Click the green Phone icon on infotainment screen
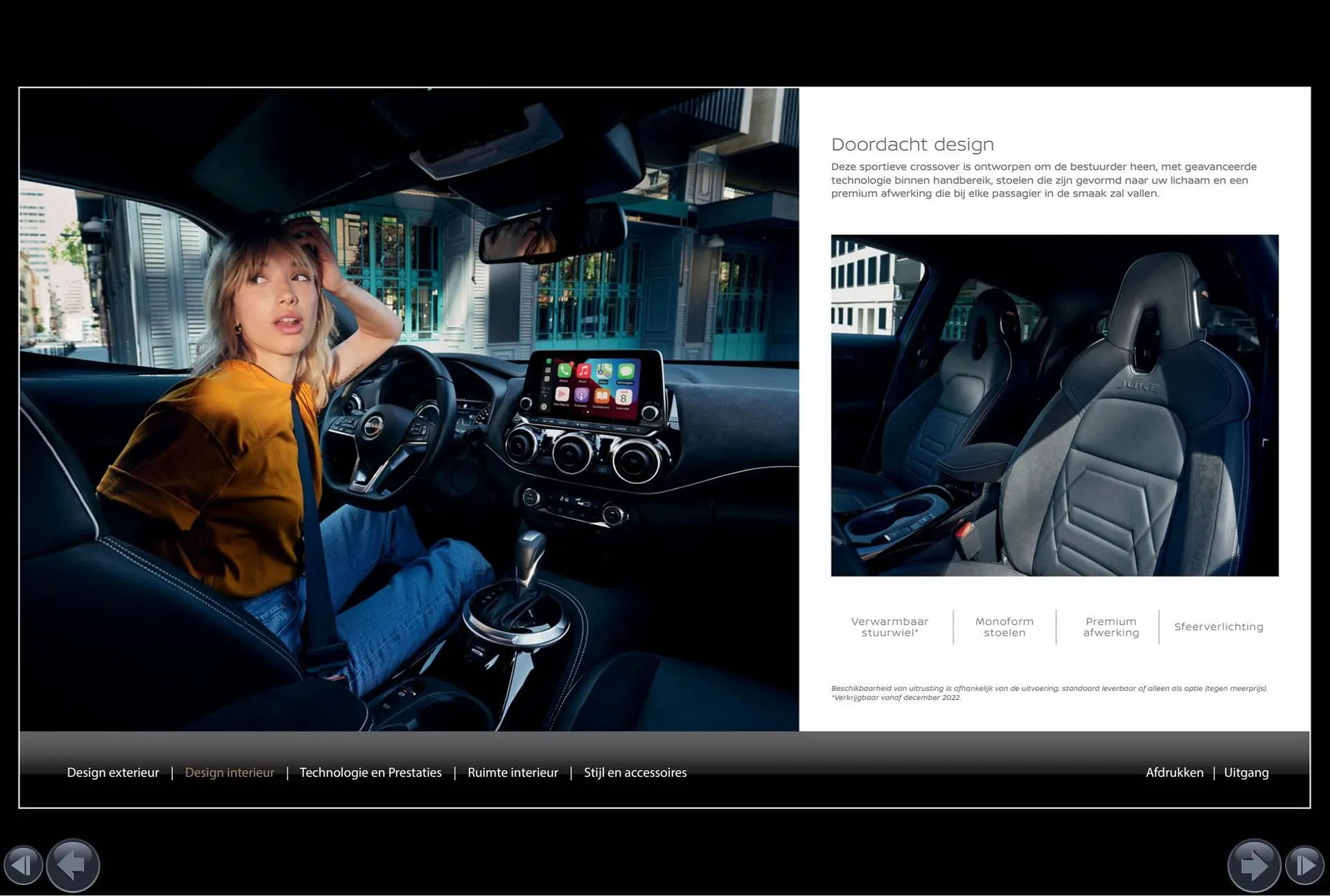The height and width of the screenshot is (896, 1330). [x=564, y=371]
